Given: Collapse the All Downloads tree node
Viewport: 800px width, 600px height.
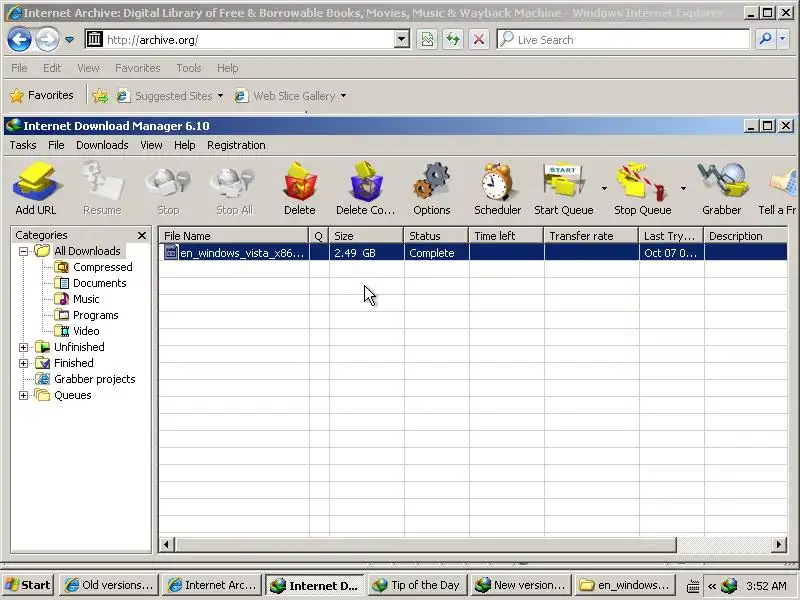Looking at the screenshot, I should pyautogui.click(x=23, y=251).
